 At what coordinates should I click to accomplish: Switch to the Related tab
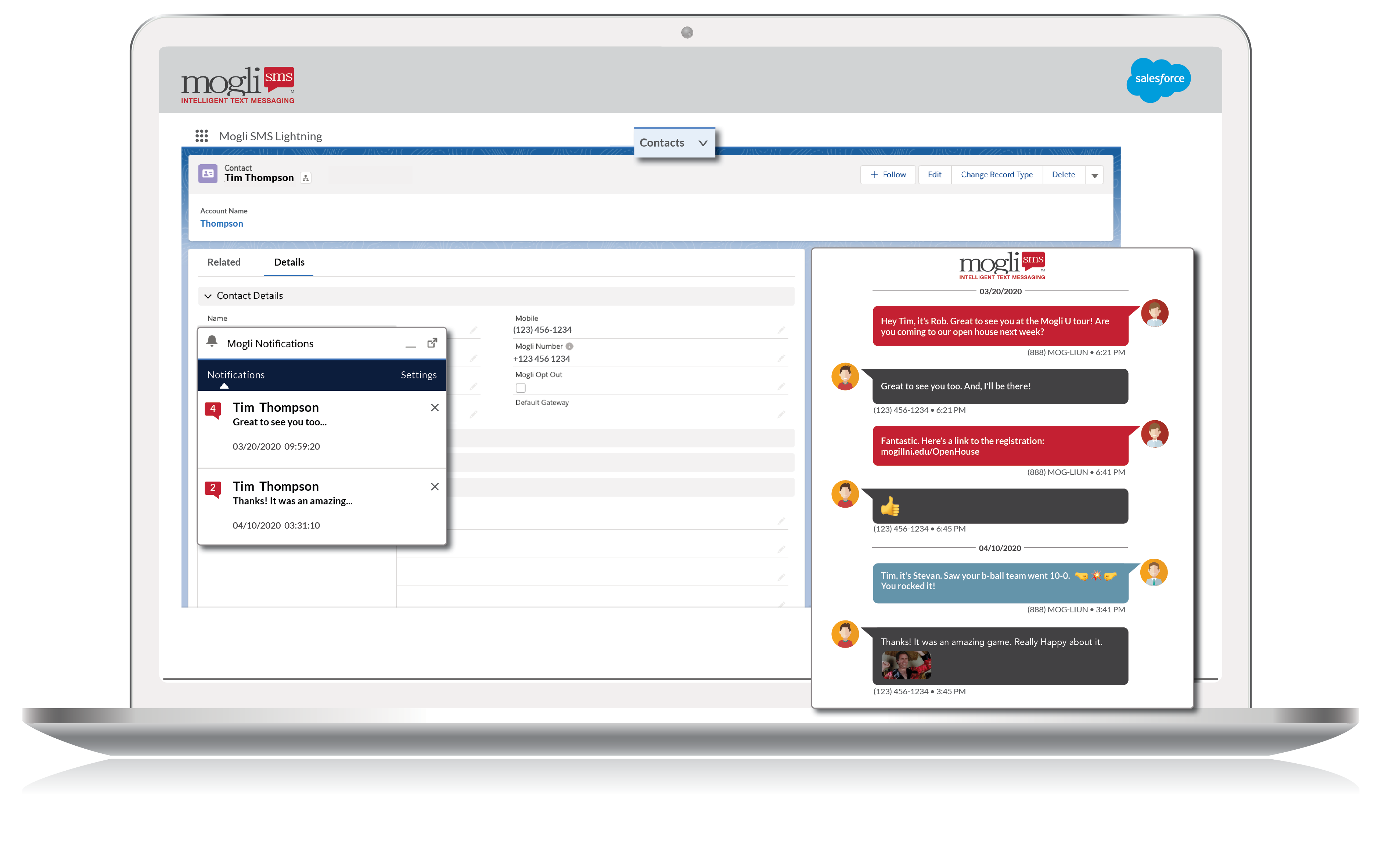224,262
